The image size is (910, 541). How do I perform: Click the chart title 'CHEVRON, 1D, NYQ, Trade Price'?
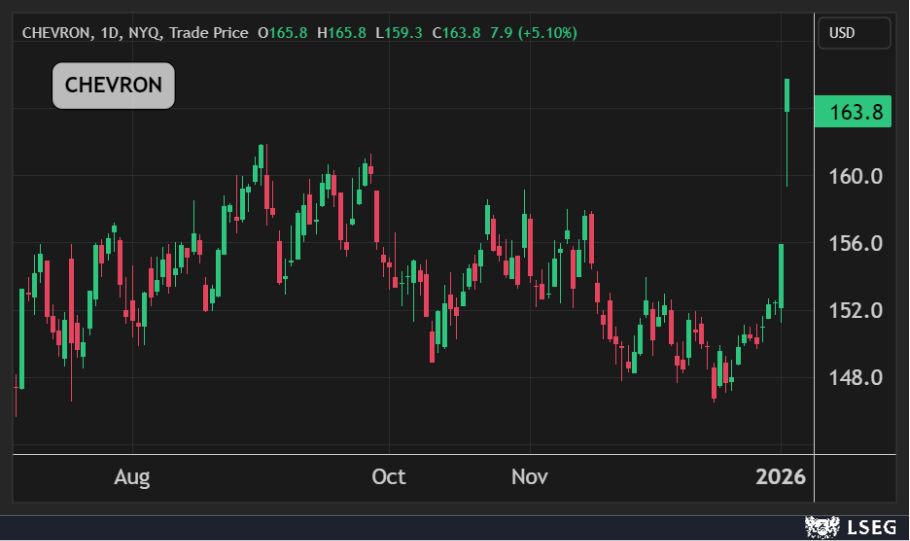135,33
